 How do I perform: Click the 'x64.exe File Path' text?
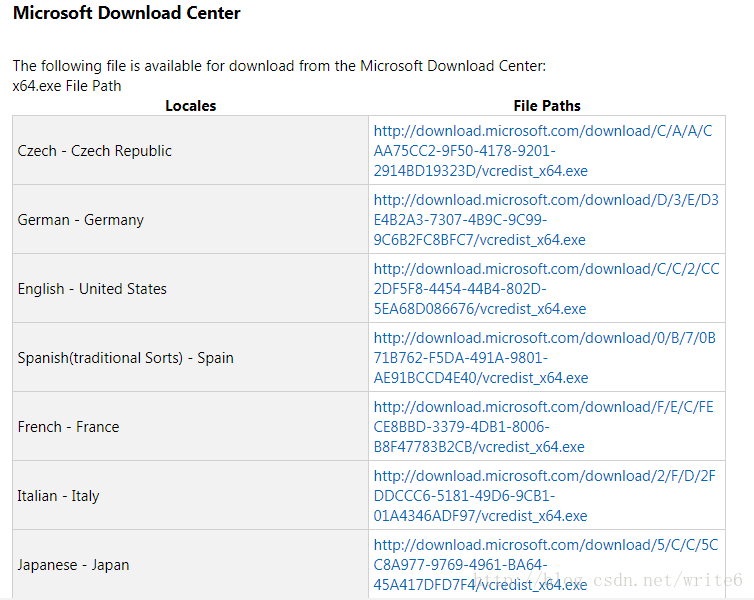[x=67, y=86]
